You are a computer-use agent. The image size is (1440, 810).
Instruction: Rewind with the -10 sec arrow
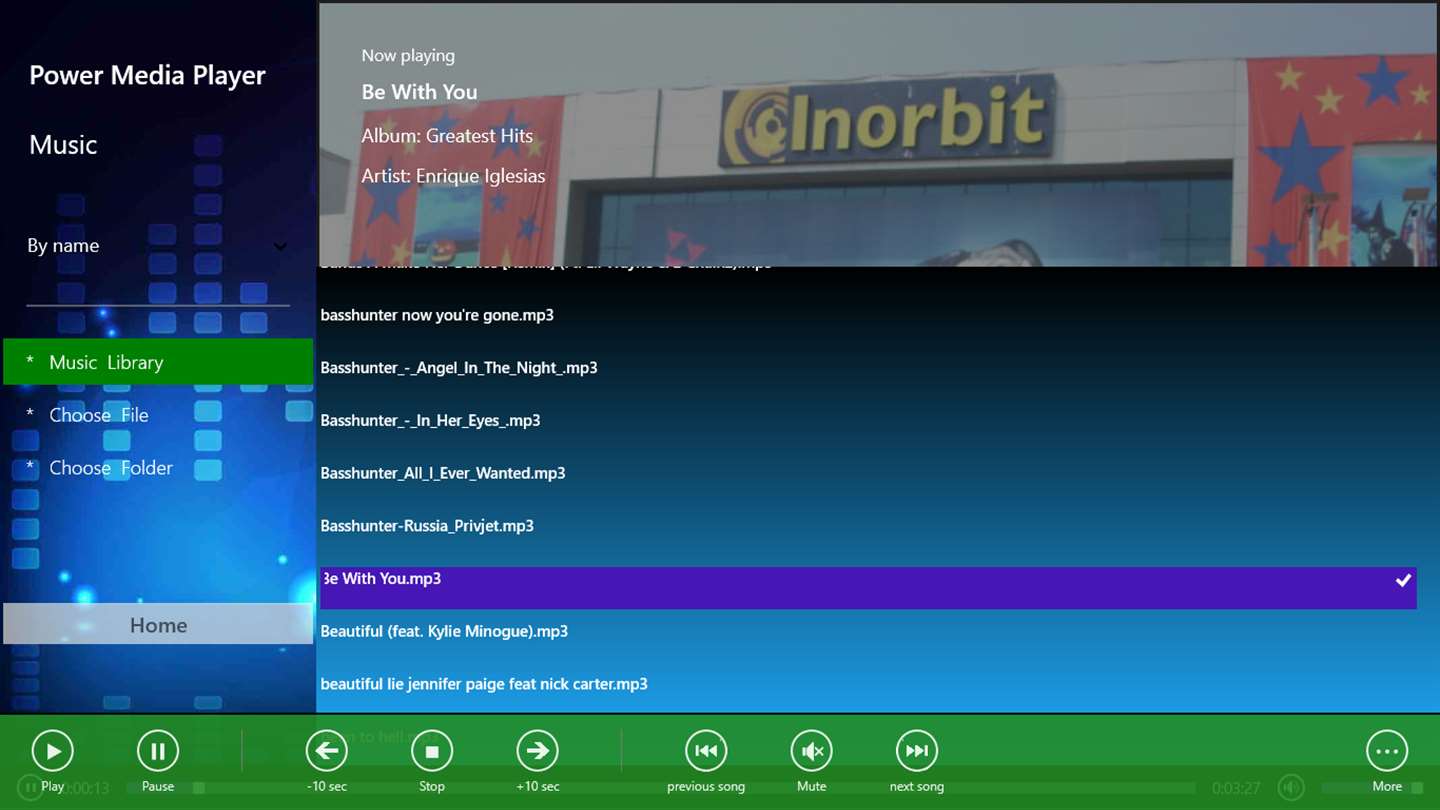pyautogui.click(x=326, y=751)
